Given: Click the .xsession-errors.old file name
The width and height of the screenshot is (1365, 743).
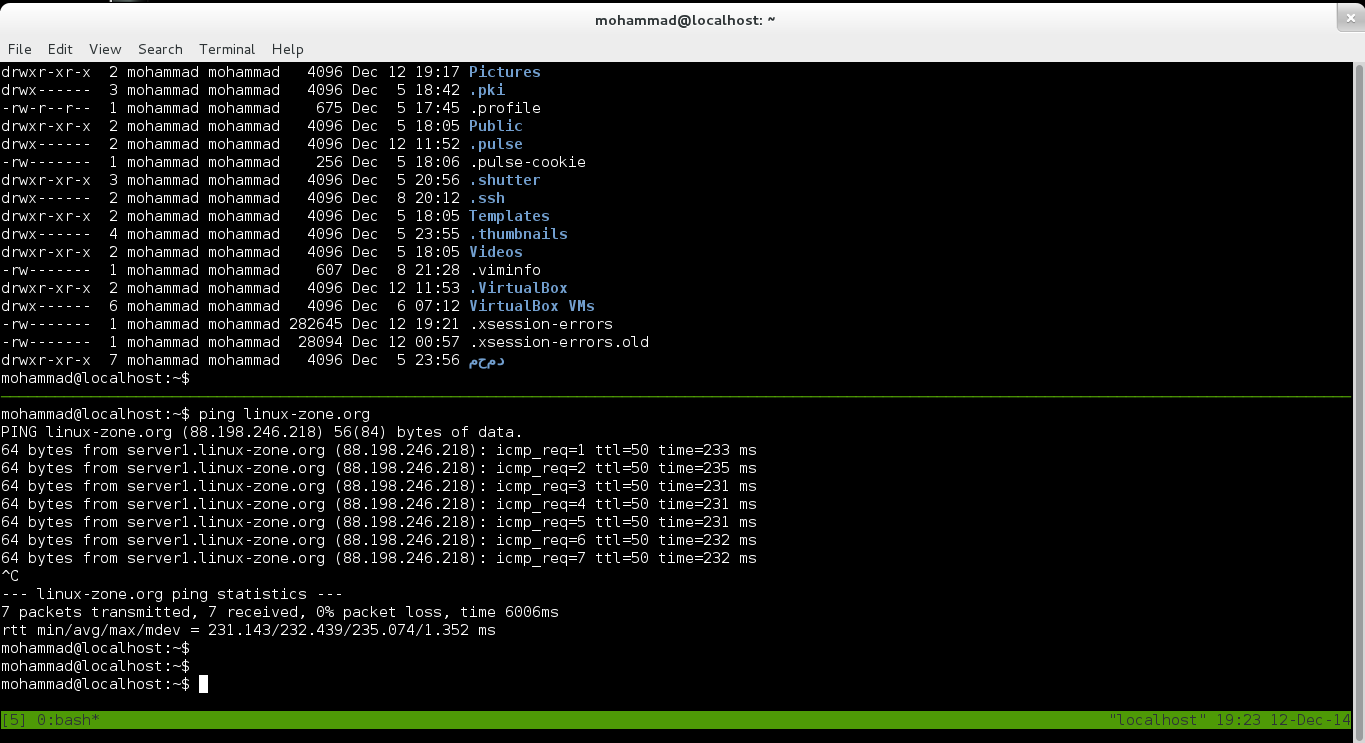Looking at the screenshot, I should coord(558,342).
